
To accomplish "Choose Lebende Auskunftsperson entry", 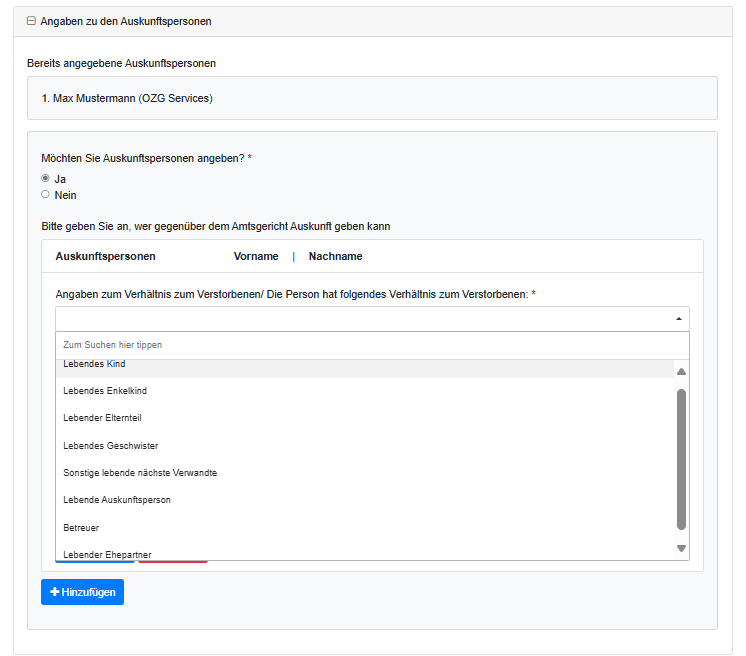I will pyautogui.click(x=117, y=500).
